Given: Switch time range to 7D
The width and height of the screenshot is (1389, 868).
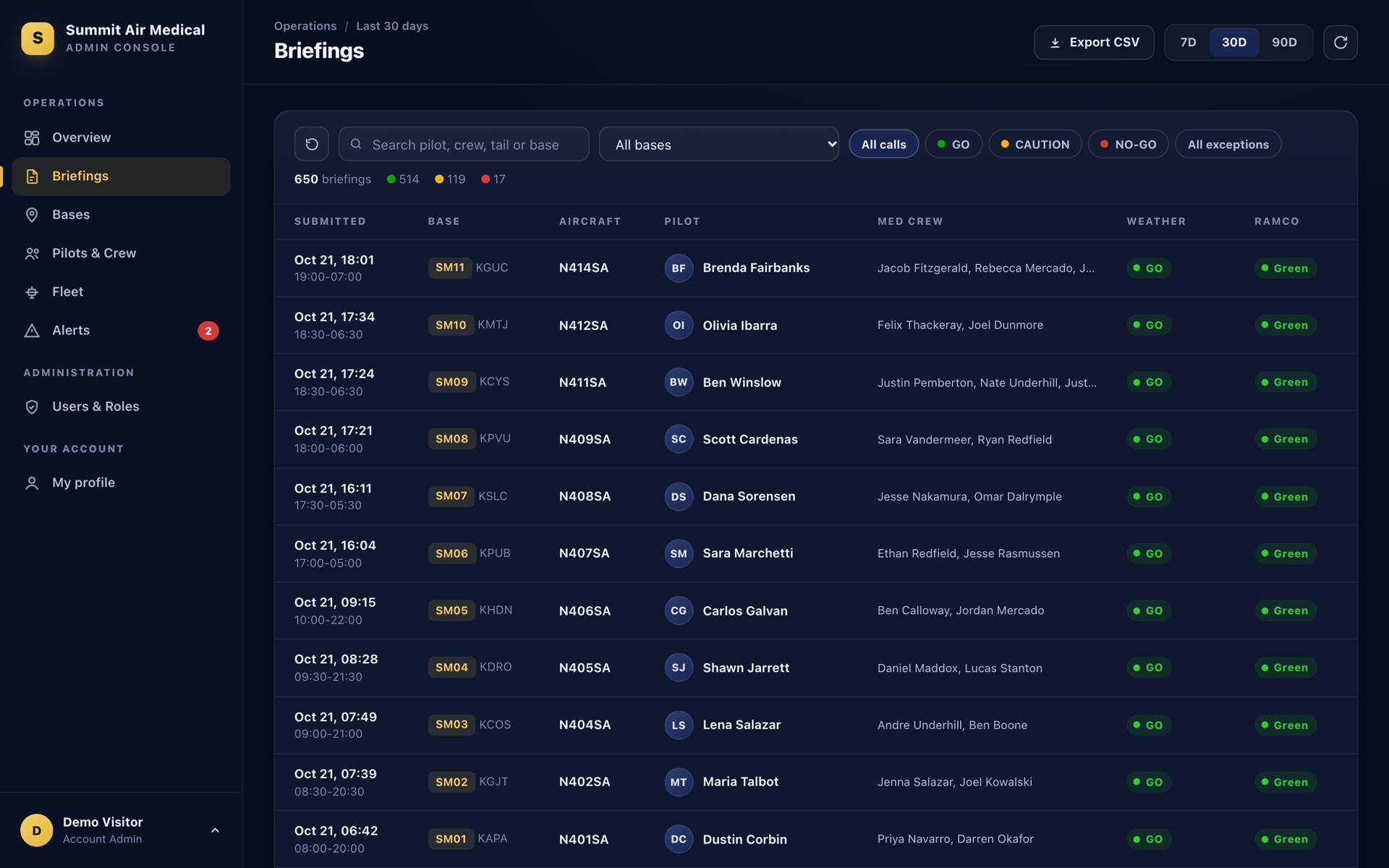Looking at the screenshot, I should tap(1188, 43).
